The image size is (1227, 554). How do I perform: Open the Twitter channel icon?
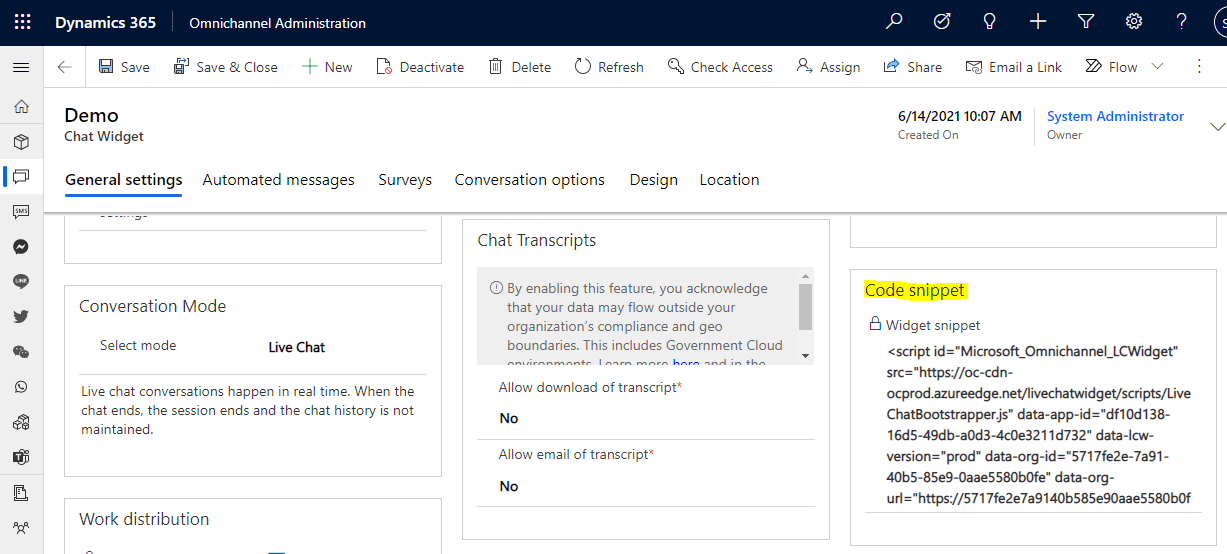(x=21, y=317)
